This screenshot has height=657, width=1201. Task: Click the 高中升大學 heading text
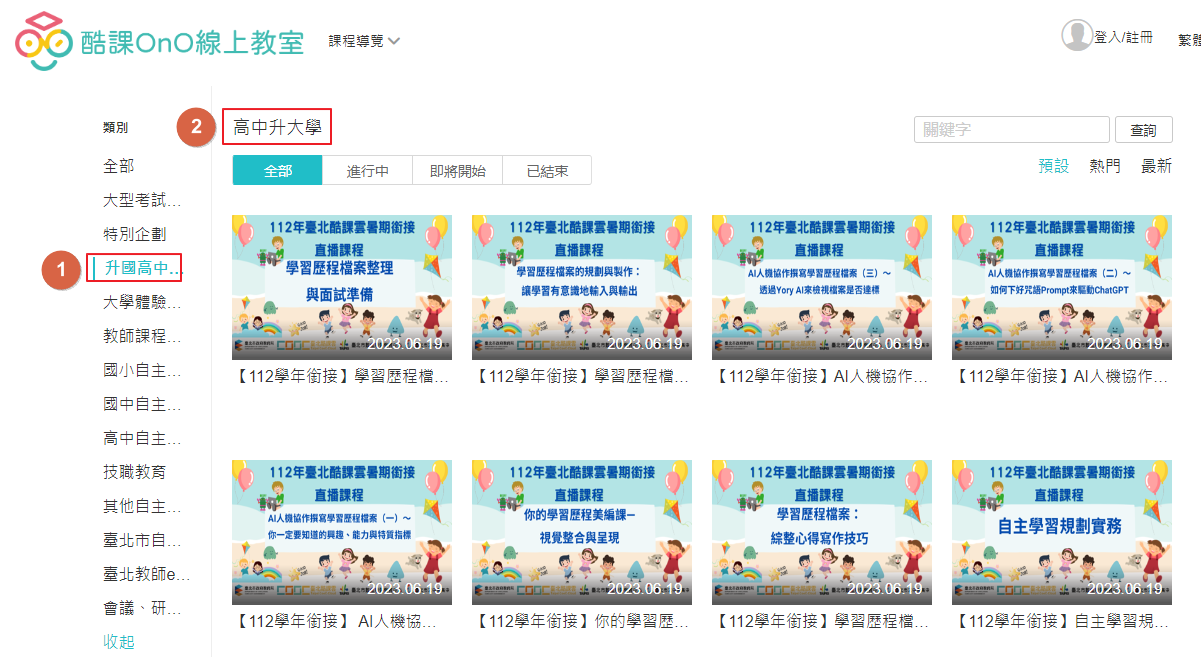tap(277, 127)
